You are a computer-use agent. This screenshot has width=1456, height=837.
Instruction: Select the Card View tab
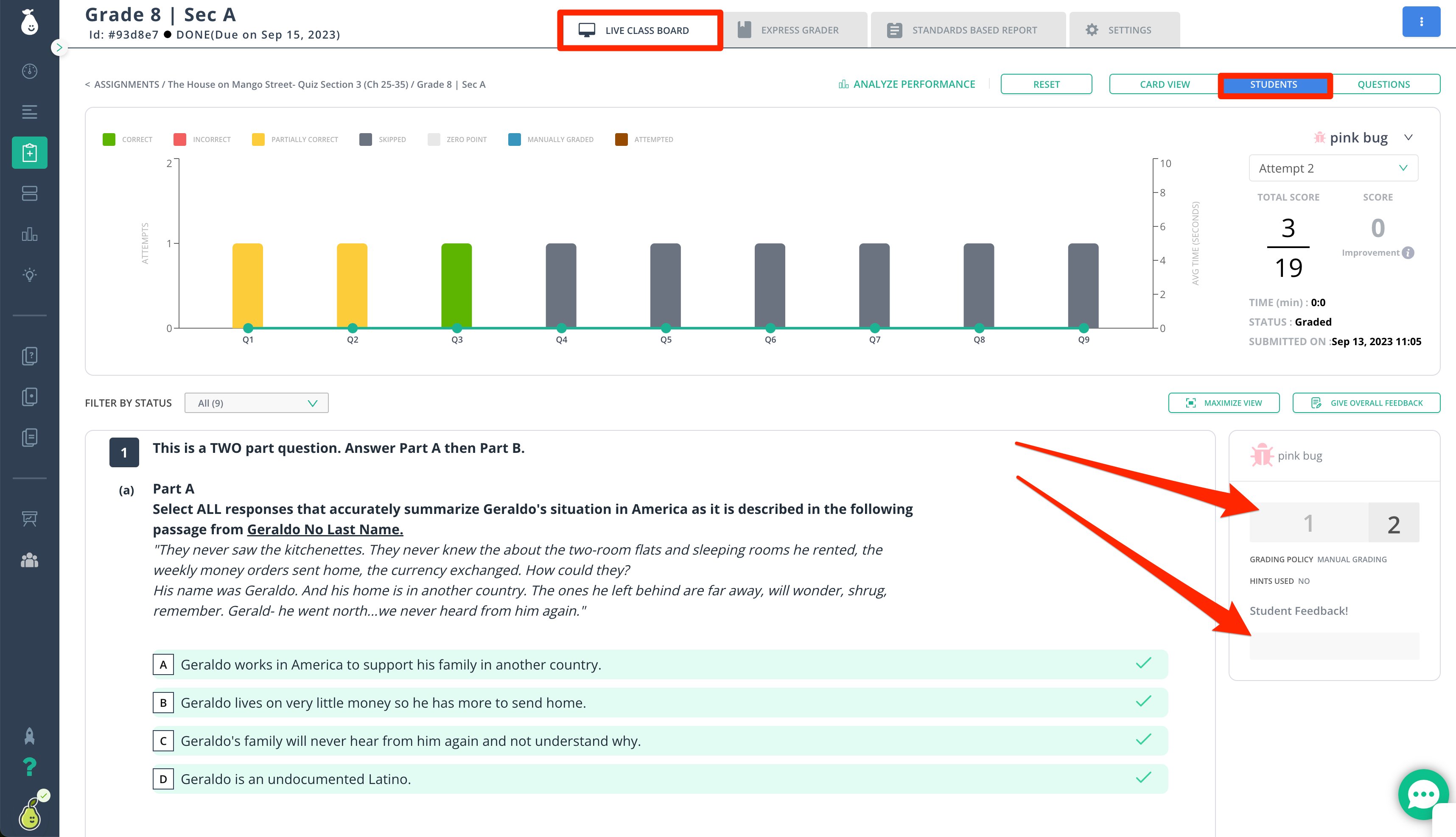click(x=1165, y=84)
